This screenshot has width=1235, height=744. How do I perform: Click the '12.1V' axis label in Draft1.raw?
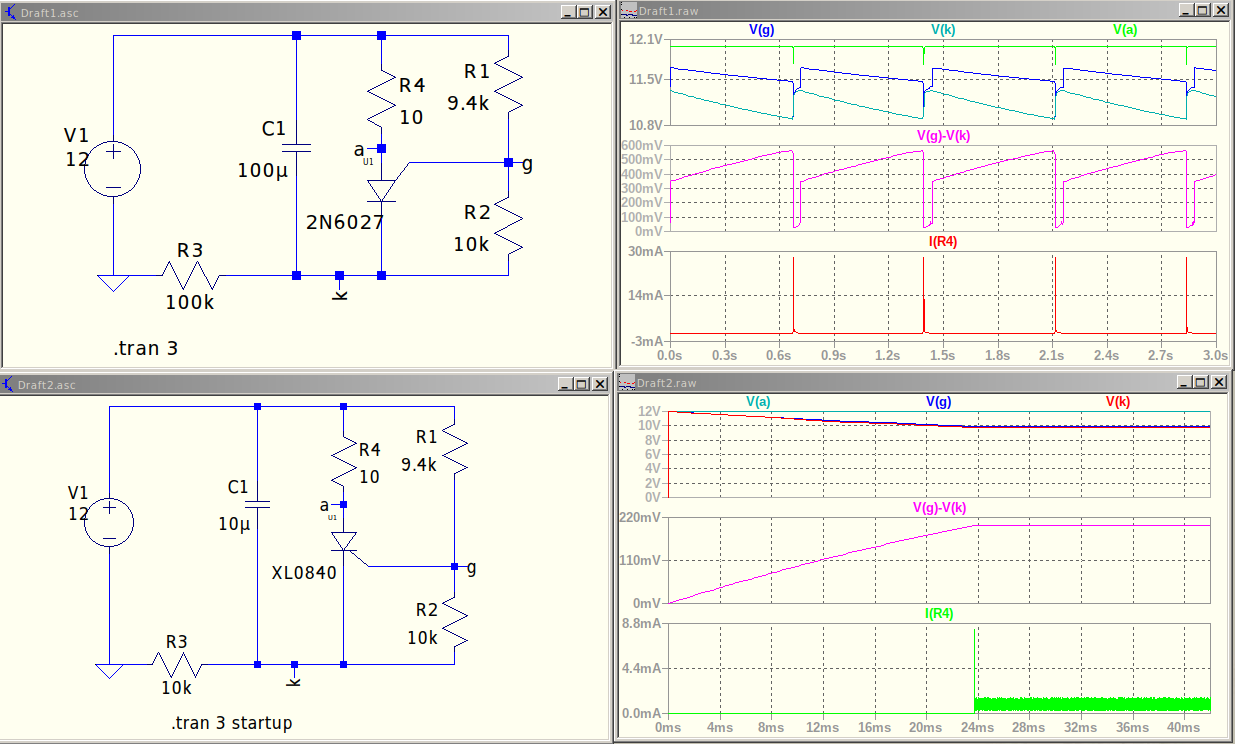[x=646, y=40]
